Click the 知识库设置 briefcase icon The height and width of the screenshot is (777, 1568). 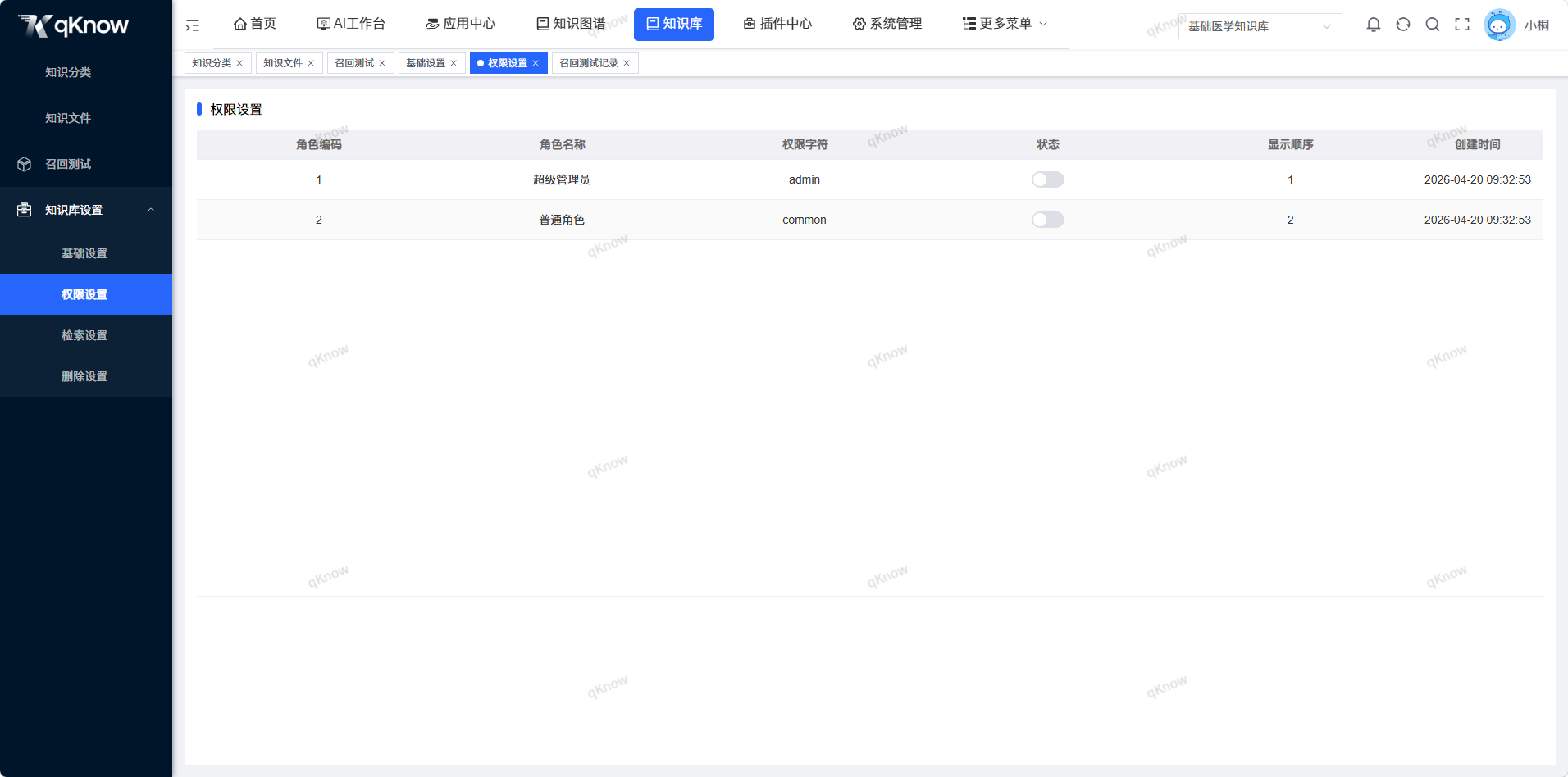(25, 210)
